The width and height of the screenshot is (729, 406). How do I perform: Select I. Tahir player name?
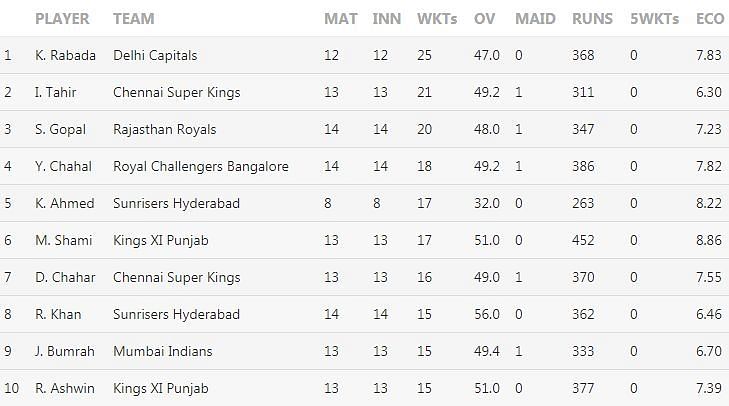coord(56,92)
